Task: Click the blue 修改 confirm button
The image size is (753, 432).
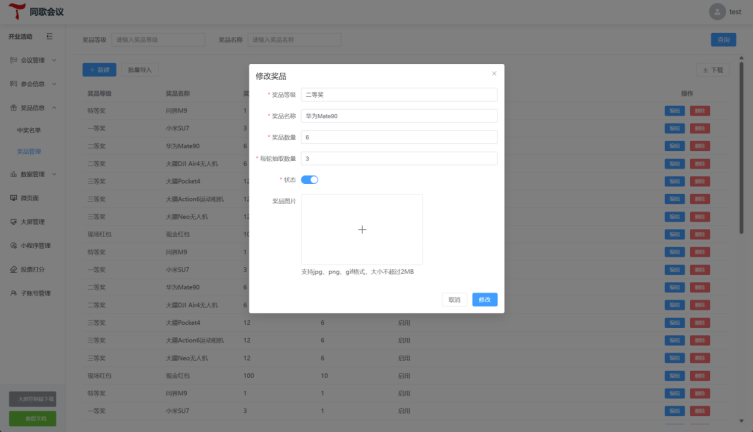Action: 485,300
